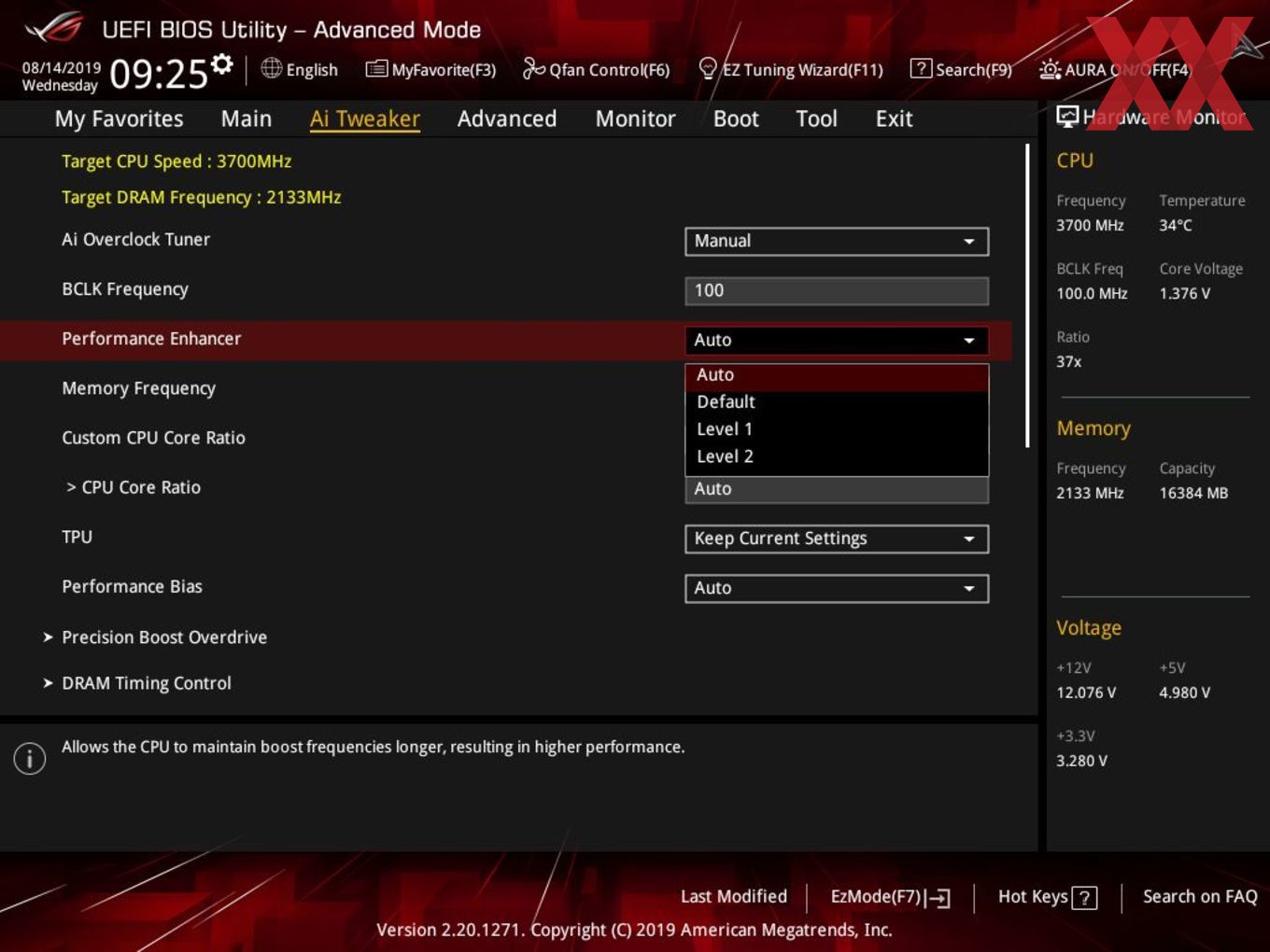The image size is (1270, 952).
Task: Click the Ai Overclock Tuner label
Action: click(135, 239)
